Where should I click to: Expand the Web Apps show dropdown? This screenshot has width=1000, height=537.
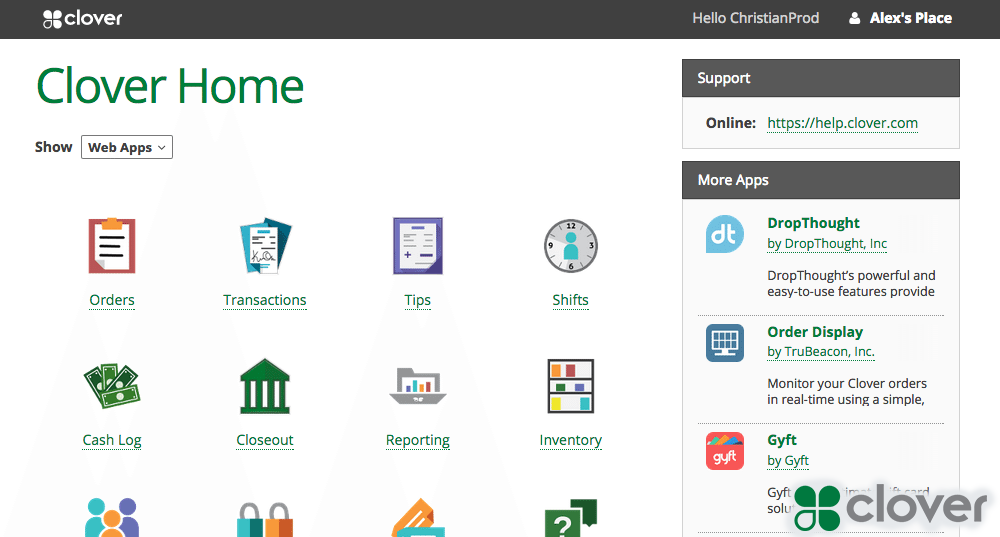click(x=127, y=147)
